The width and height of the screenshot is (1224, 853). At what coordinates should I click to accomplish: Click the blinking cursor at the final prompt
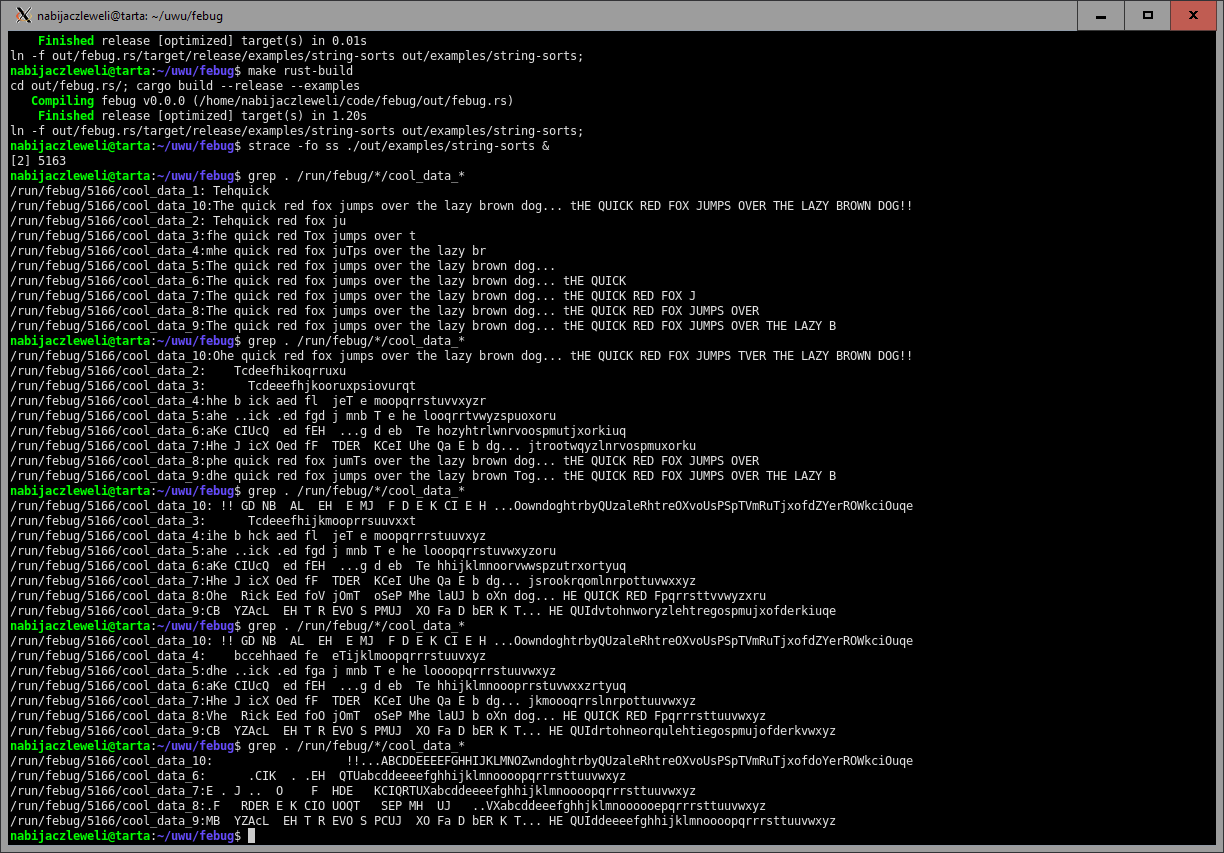click(x=251, y=836)
